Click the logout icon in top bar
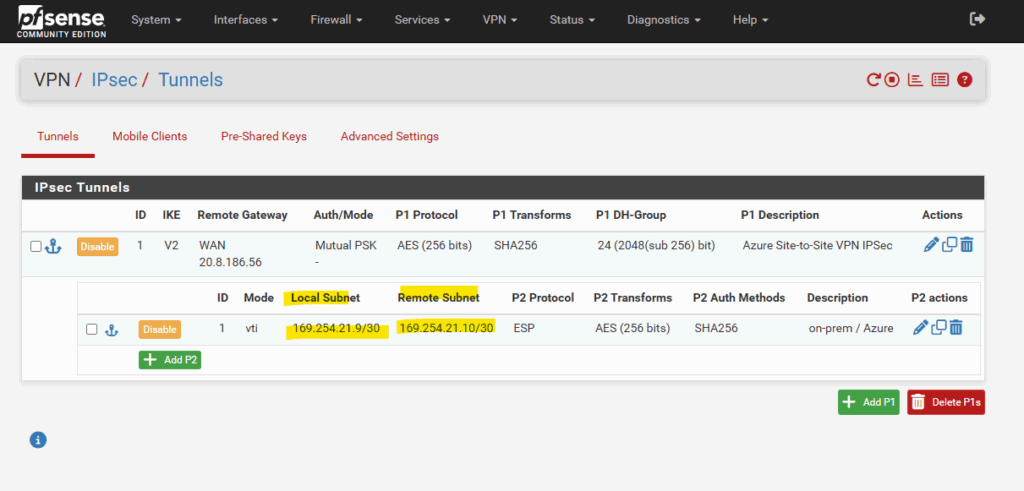 [978, 19]
